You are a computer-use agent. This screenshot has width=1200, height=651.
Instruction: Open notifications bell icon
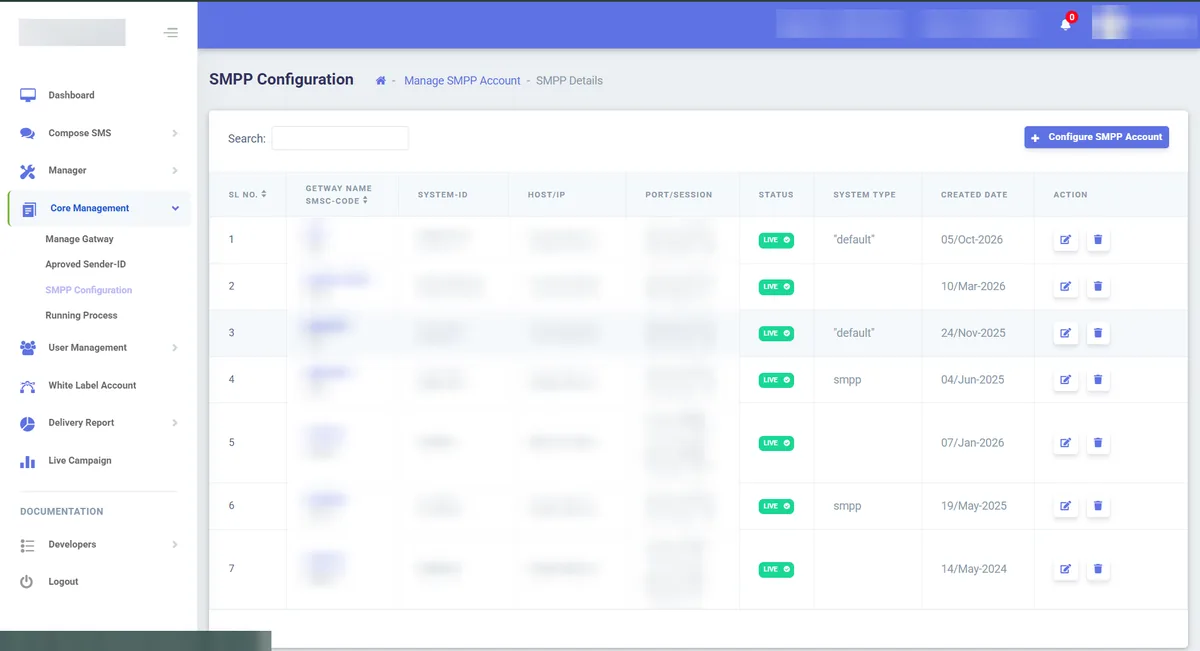(x=1066, y=24)
